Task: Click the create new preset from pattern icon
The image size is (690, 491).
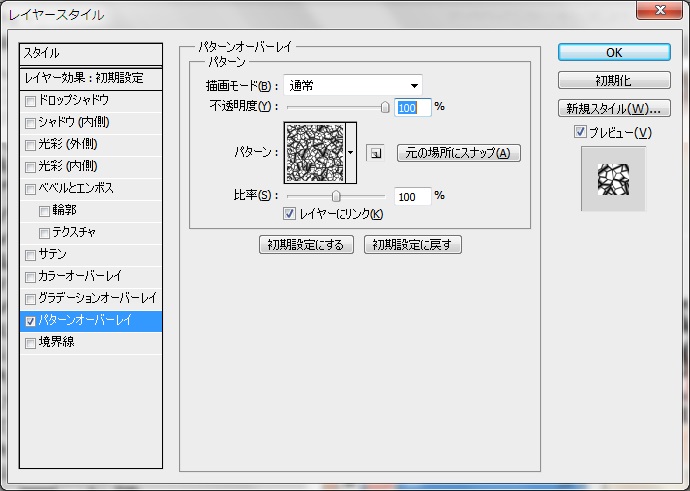Action: tap(375, 153)
